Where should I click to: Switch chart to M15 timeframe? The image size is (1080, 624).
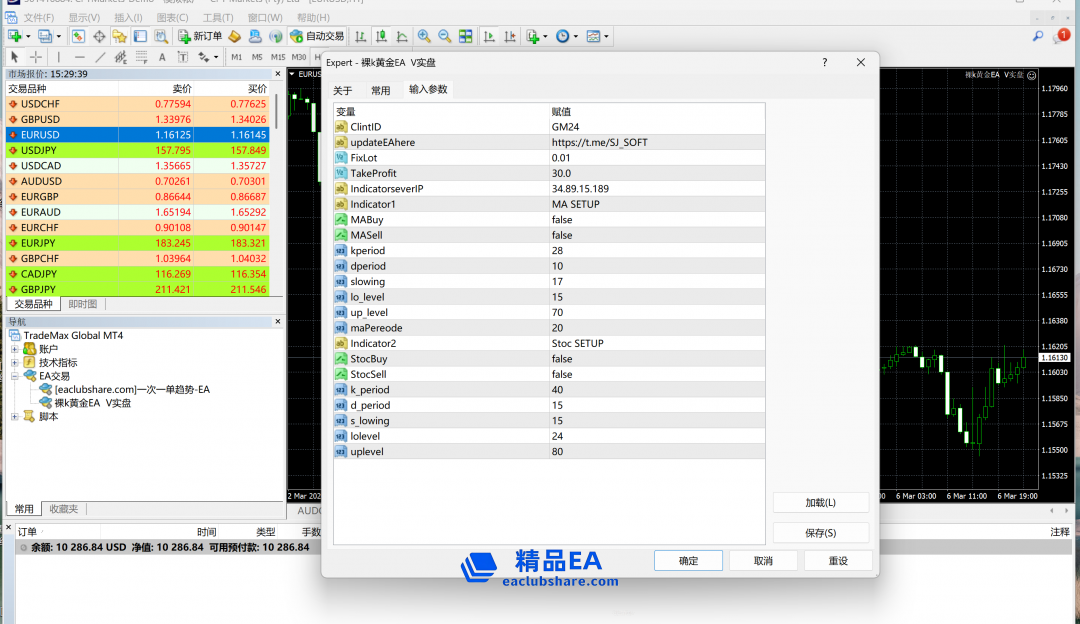278,57
